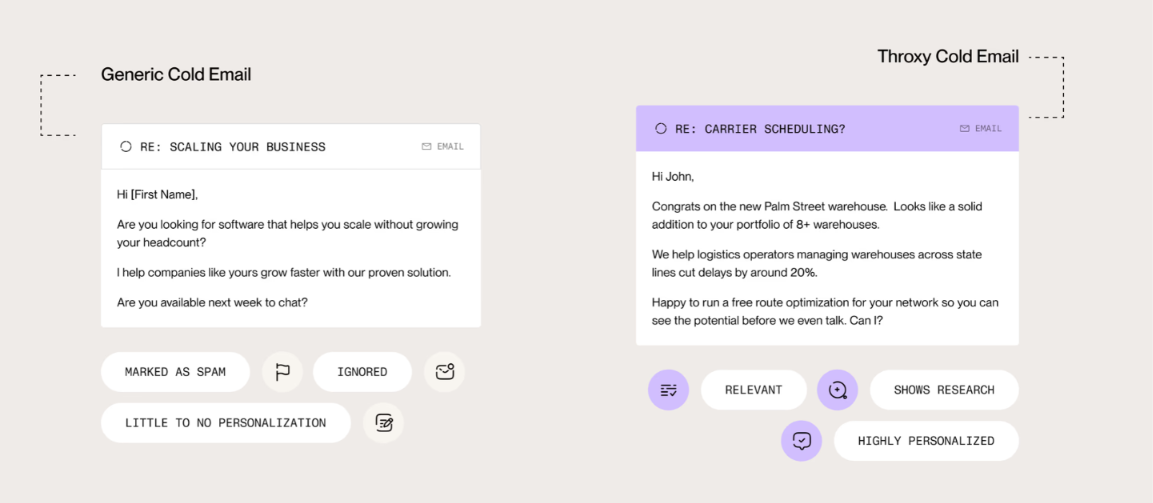Click the edit note icon beside Little to No Personalization
1153x503 pixels.
pyautogui.click(x=384, y=423)
